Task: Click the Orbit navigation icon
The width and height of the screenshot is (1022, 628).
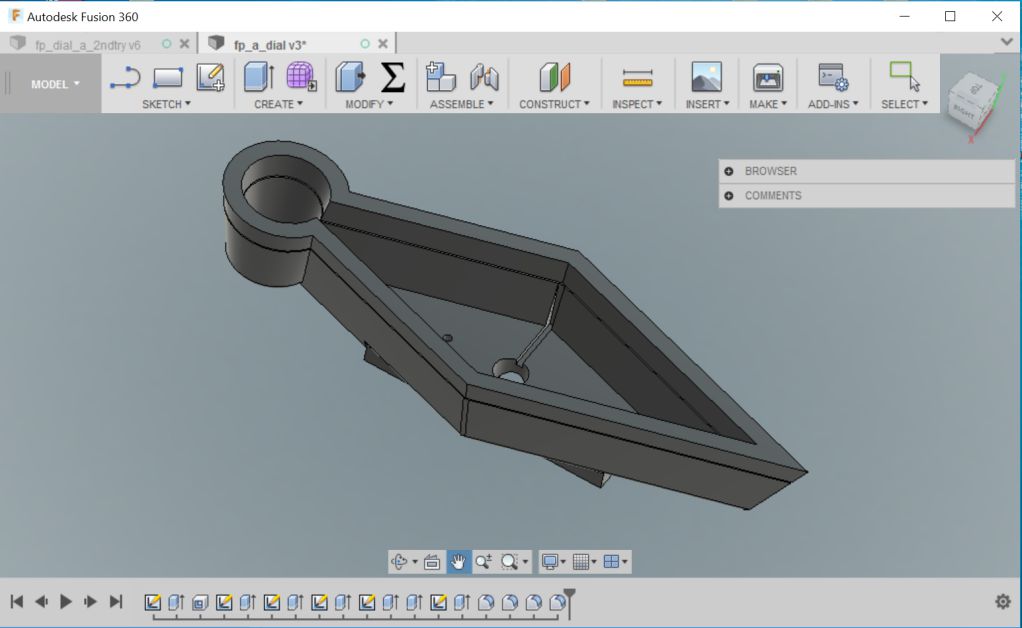Action: [x=399, y=562]
